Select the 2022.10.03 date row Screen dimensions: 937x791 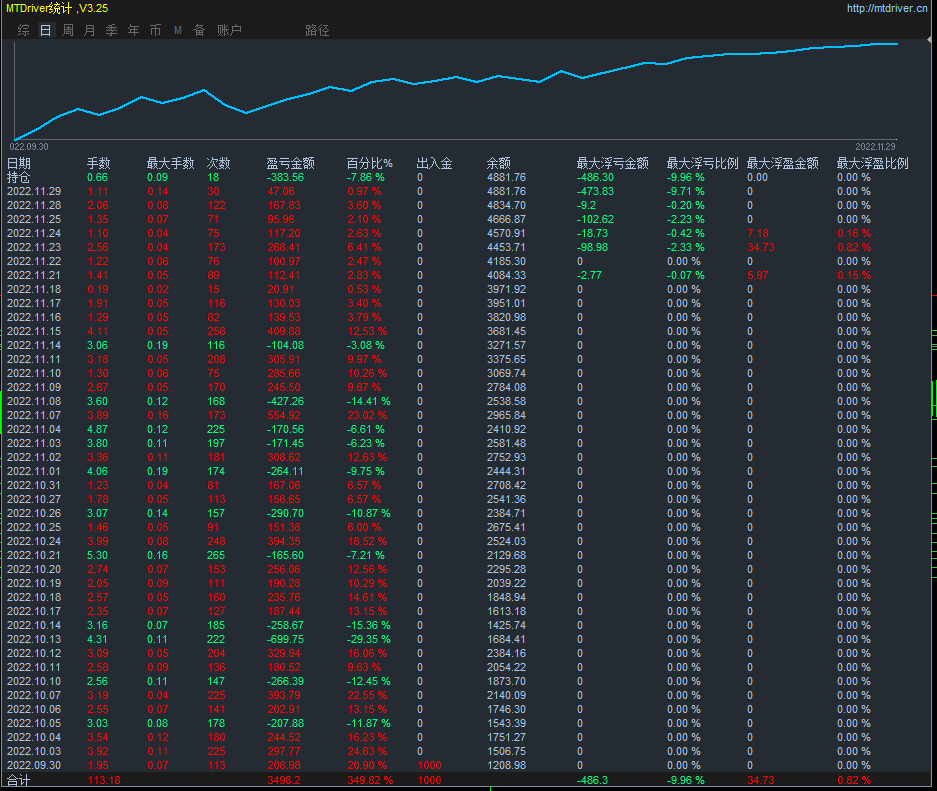coord(34,751)
